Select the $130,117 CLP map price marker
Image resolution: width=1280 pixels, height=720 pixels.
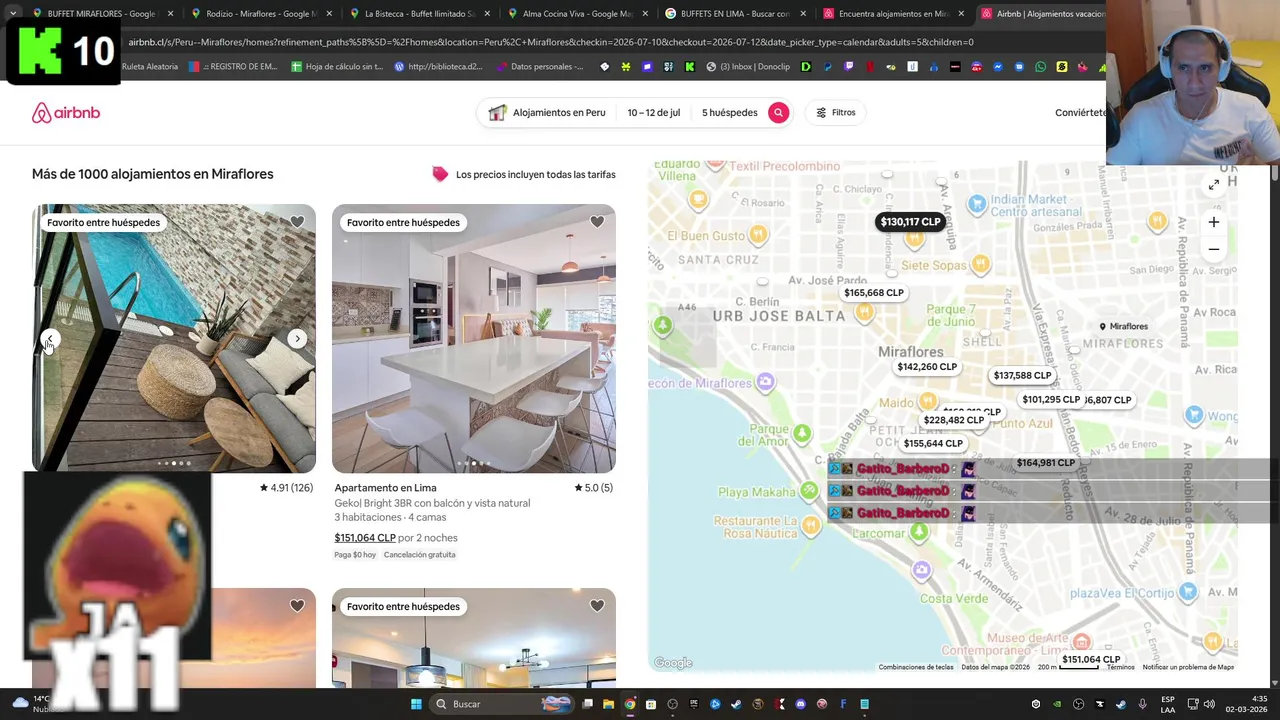tap(910, 222)
